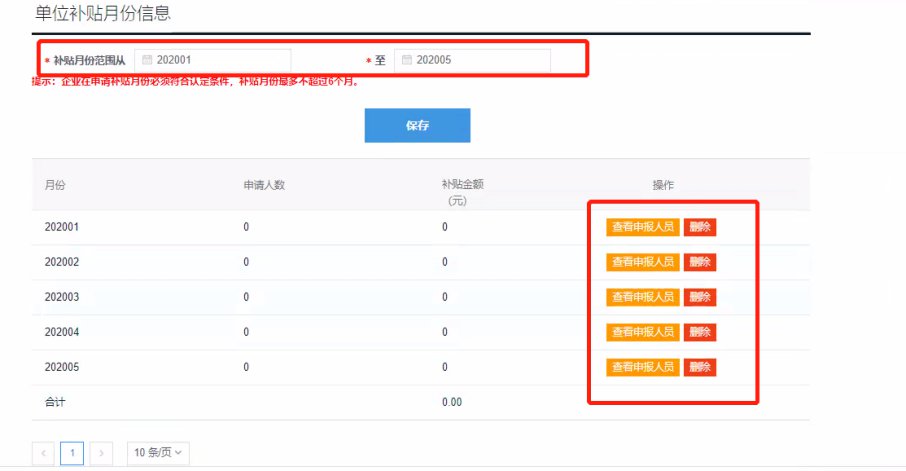Select the 202002 month cell

[x=62, y=262]
